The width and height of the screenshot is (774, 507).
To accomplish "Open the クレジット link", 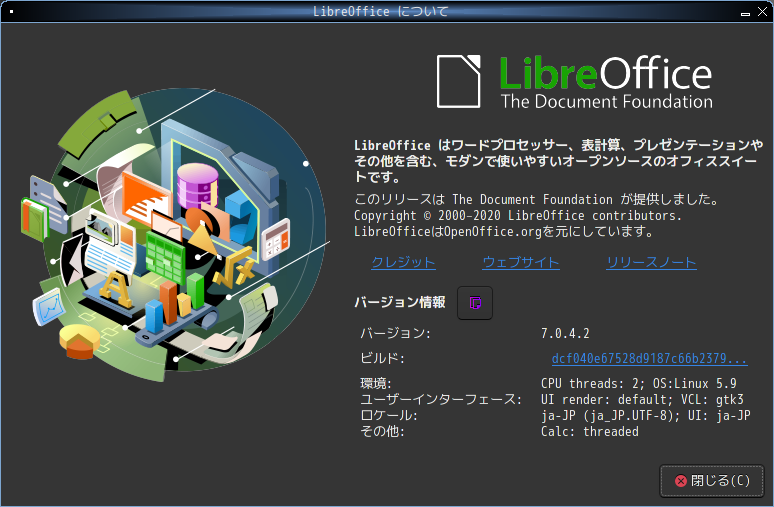I will point(403,262).
